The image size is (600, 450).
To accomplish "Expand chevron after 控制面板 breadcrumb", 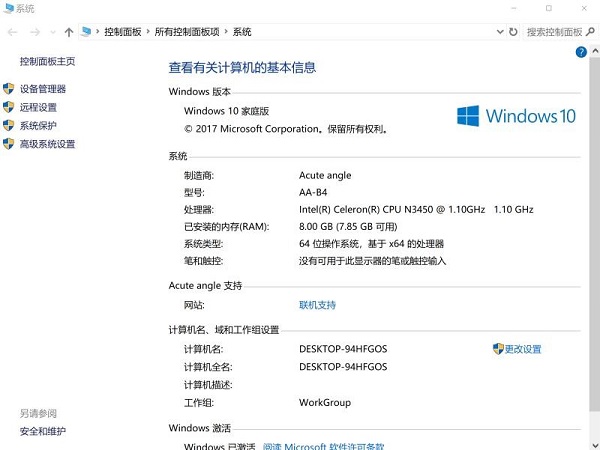I will point(148,32).
